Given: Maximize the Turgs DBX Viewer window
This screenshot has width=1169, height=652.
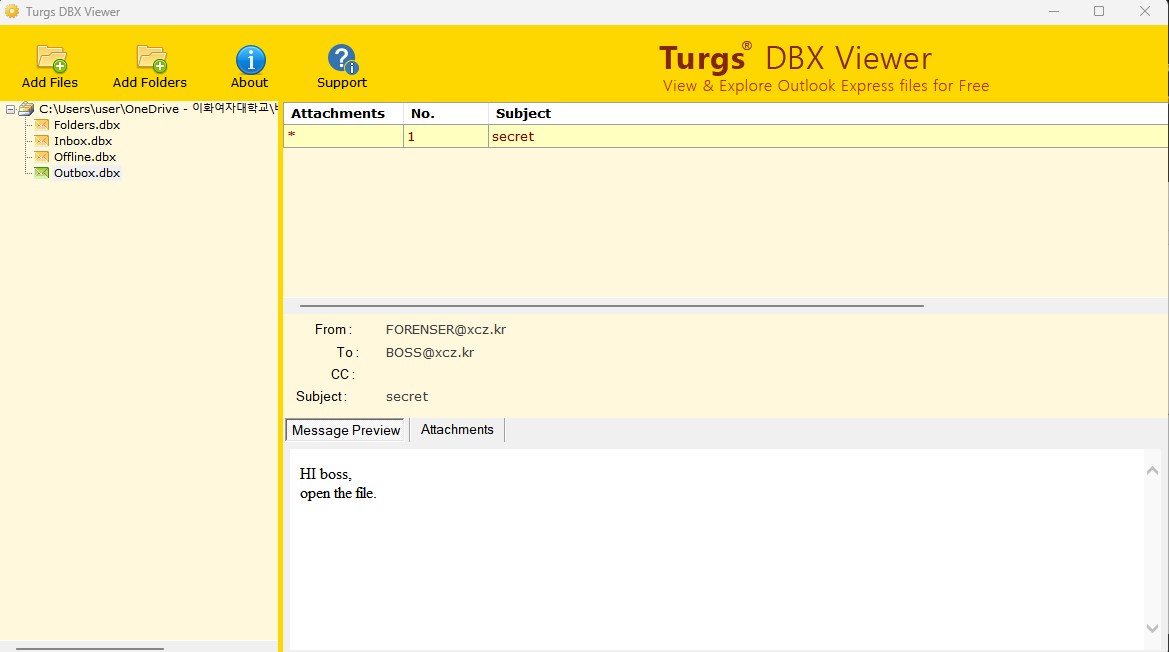Looking at the screenshot, I should click(x=1099, y=11).
